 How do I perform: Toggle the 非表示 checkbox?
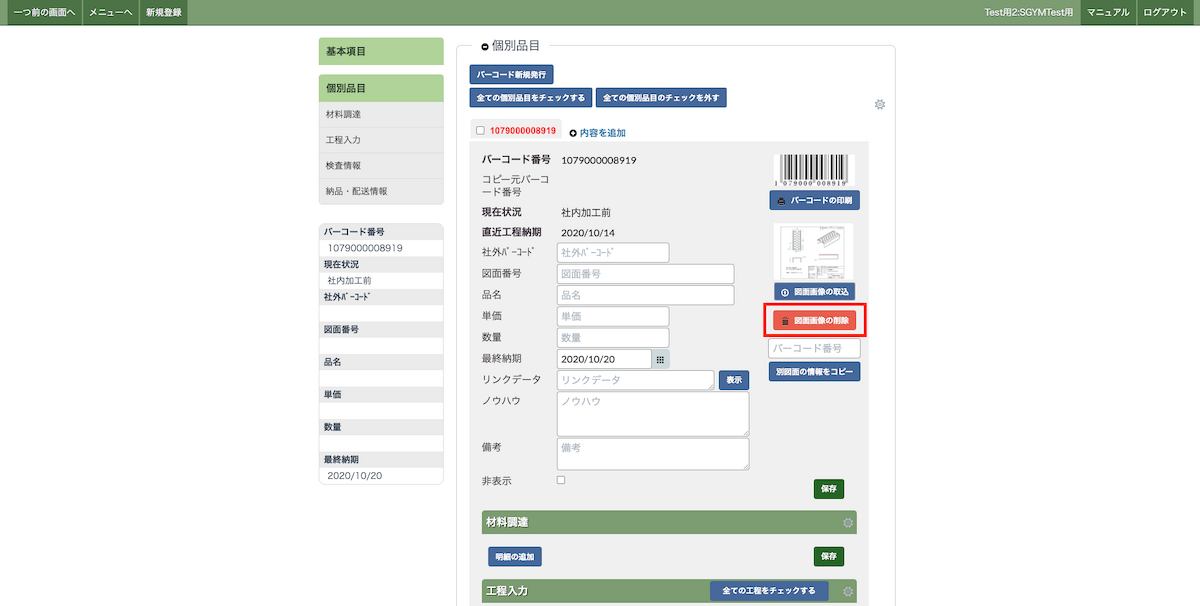(561, 480)
